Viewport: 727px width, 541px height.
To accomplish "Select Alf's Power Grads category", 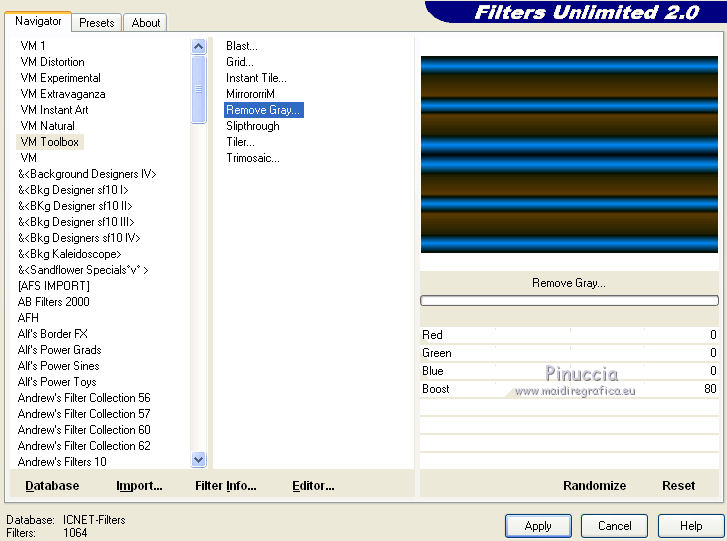I will [59, 350].
